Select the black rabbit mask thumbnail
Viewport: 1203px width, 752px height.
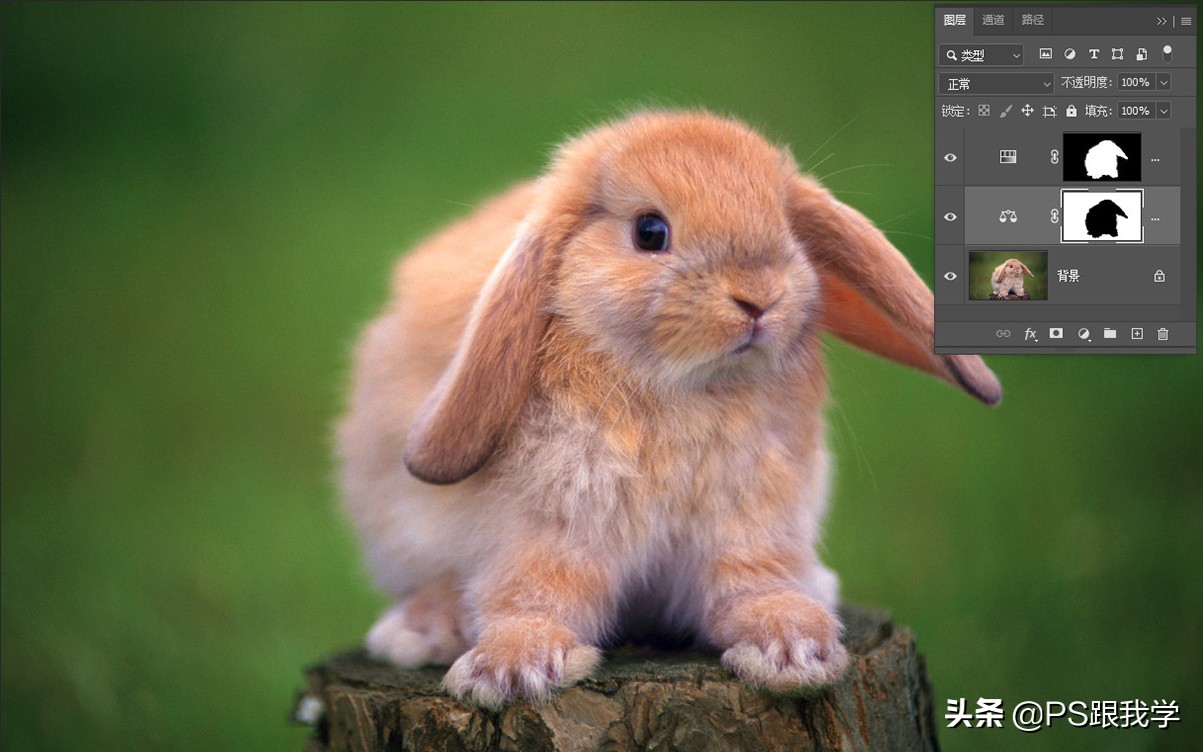[x=1102, y=216]
